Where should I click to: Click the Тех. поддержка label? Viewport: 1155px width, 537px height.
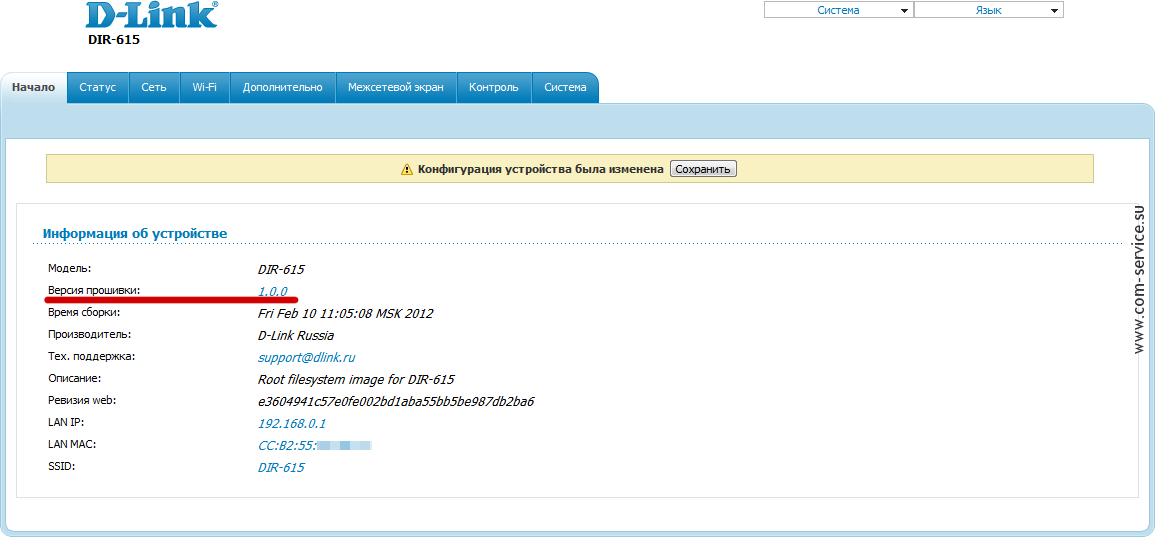(91, 357)
